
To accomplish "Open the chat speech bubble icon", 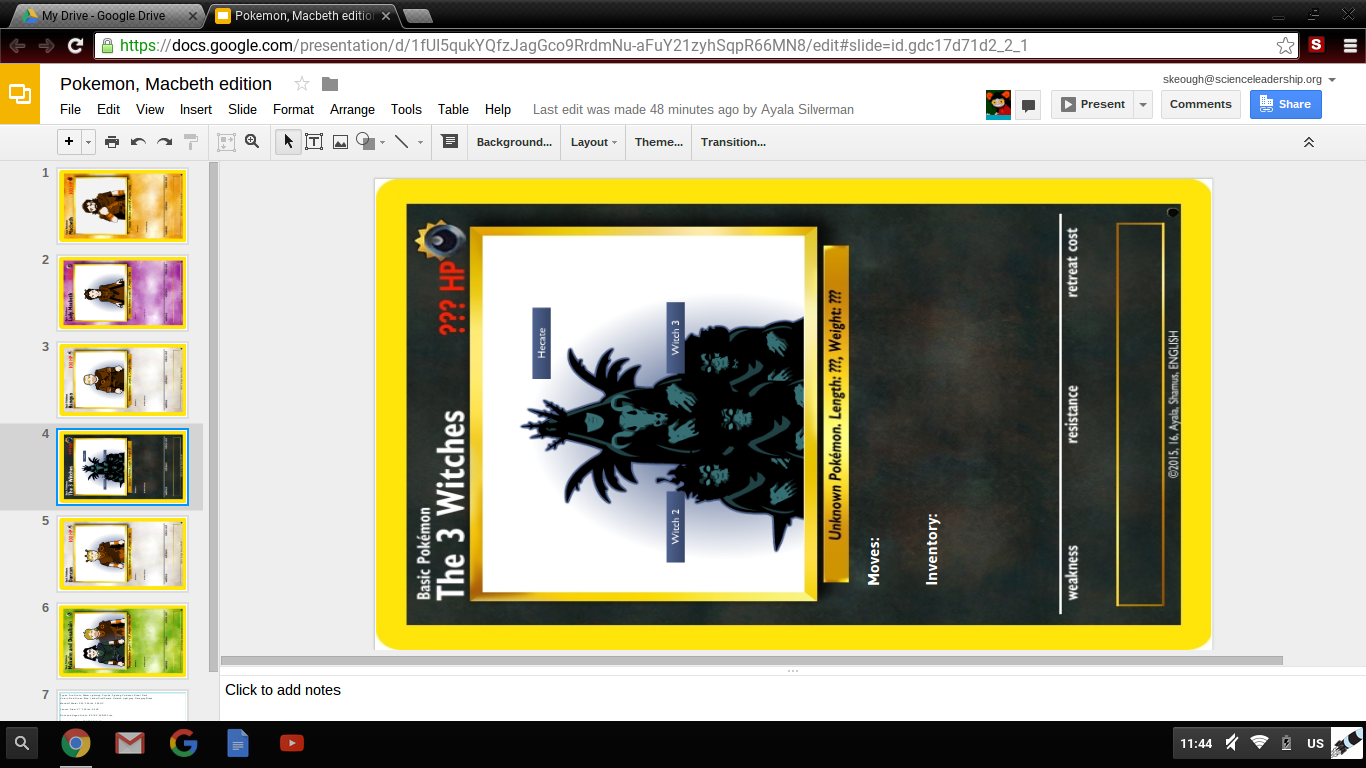I will tap(1028, 105).
